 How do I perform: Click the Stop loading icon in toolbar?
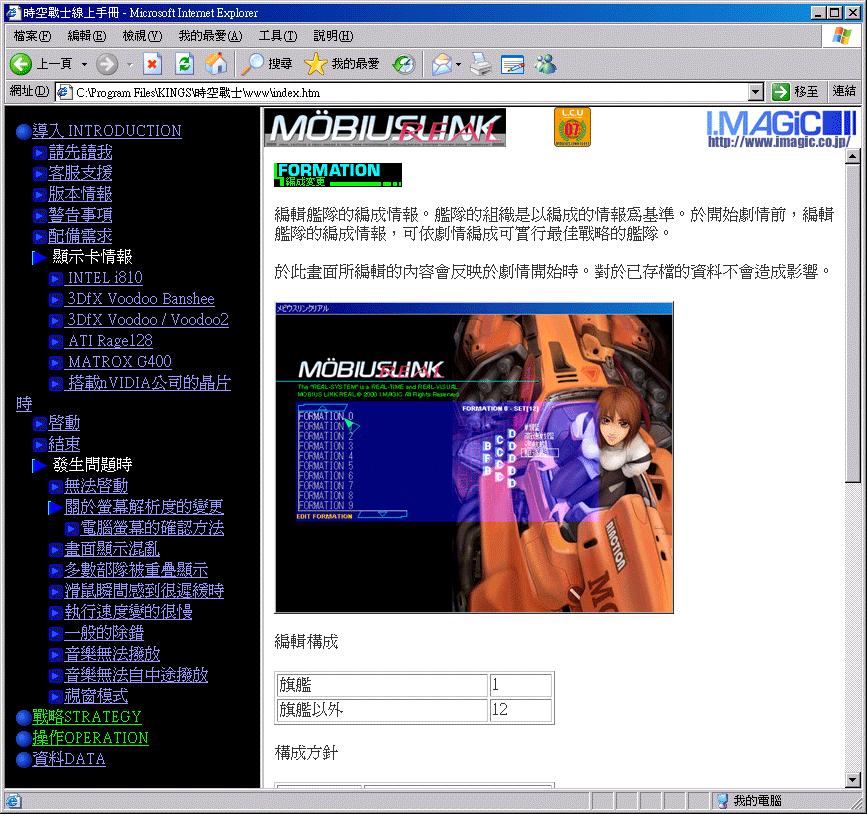tap(152, 64)
